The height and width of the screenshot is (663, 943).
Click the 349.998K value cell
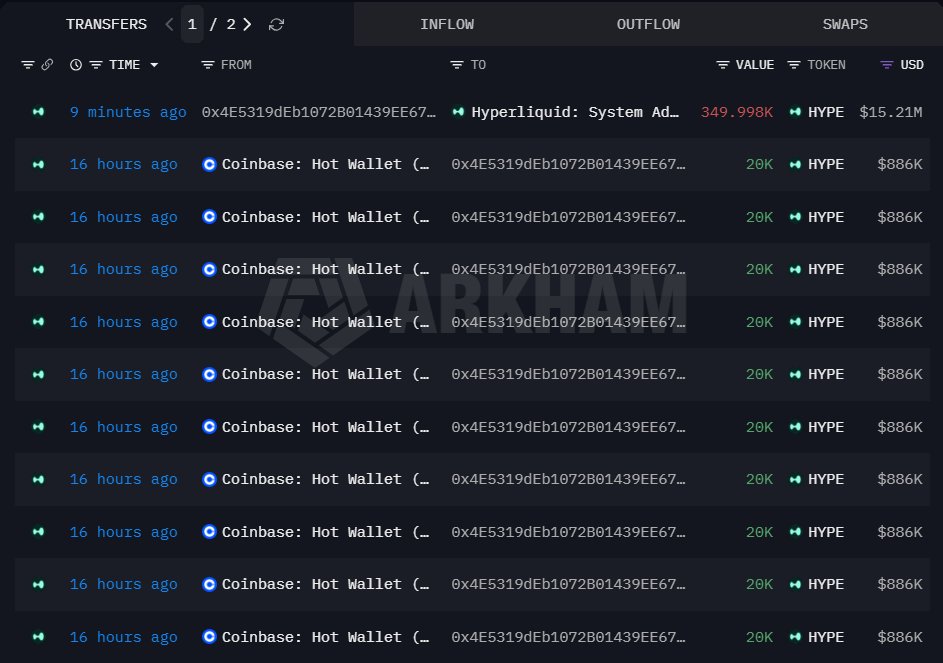pyautogui.click(x=736, y=112)
